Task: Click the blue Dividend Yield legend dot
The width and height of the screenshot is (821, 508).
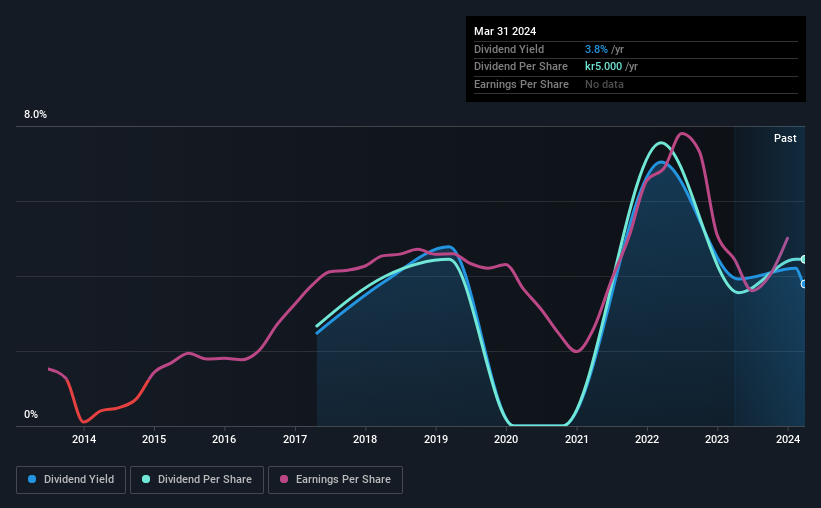Action: [32, 479]
